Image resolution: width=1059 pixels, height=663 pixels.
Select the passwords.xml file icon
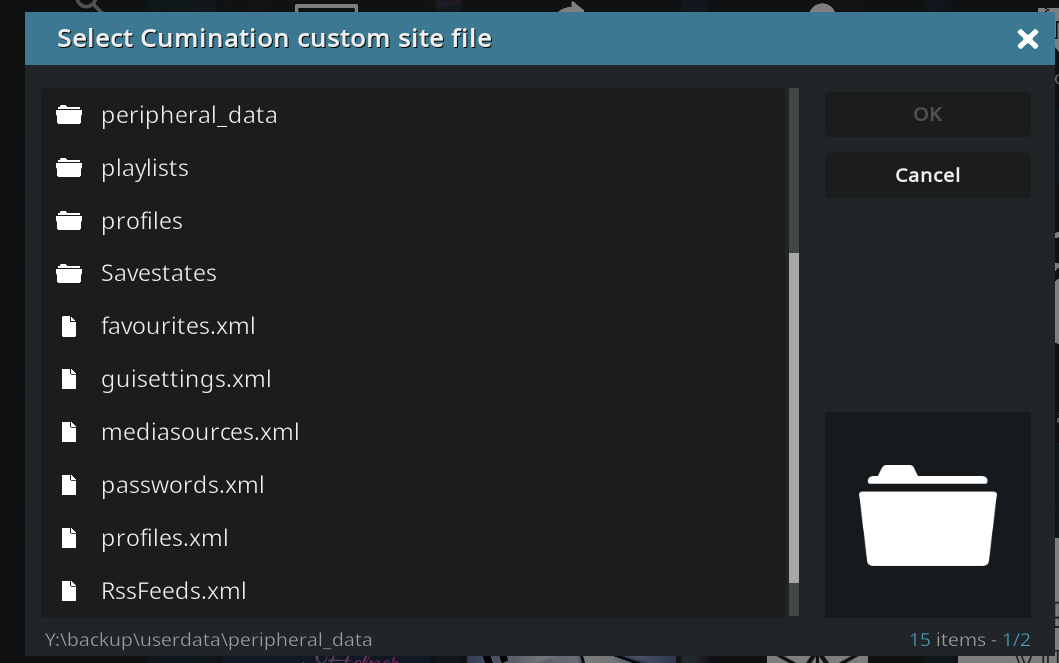[x=68, y=484]
